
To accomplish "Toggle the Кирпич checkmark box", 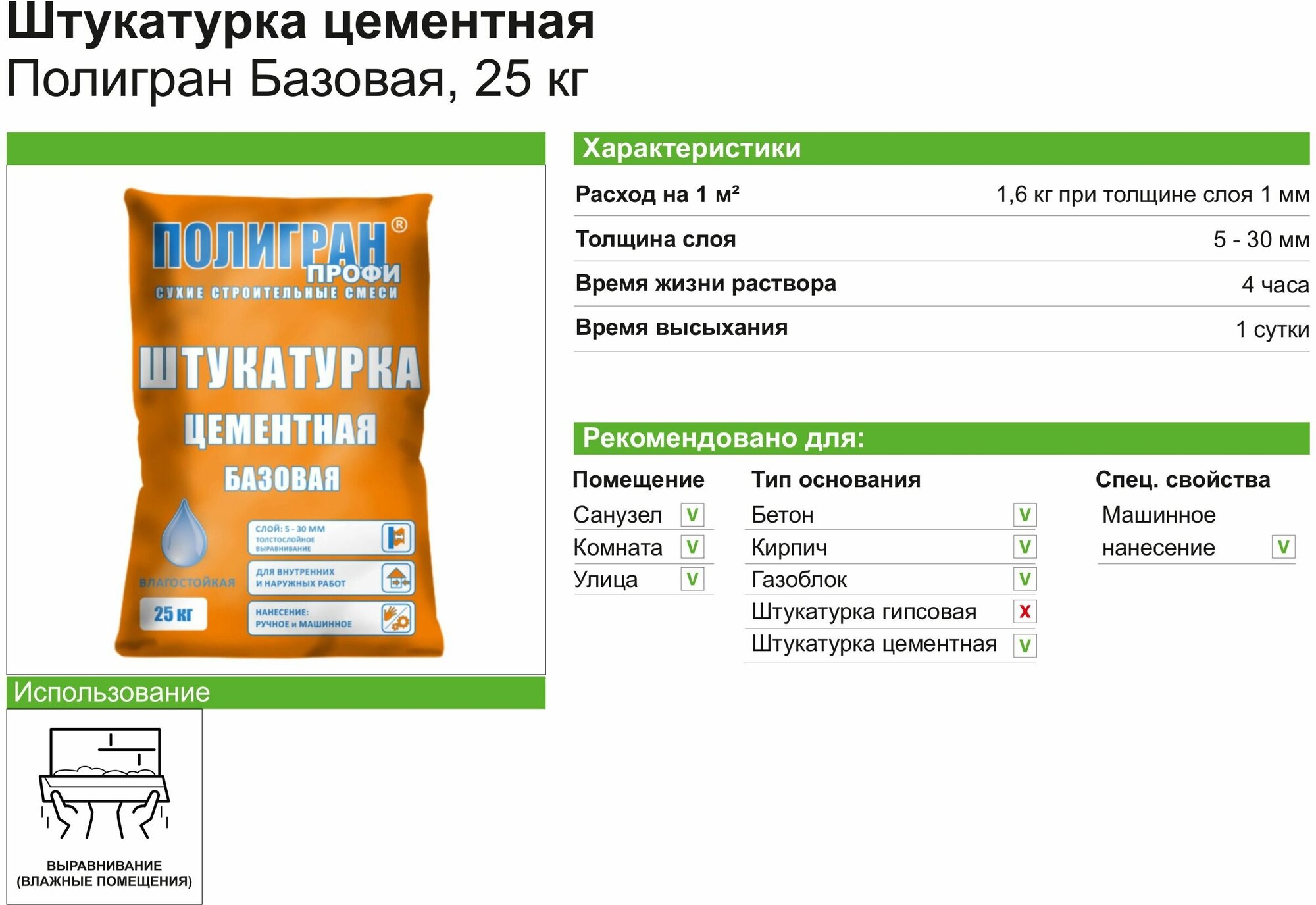I will tap(1025, 547).
